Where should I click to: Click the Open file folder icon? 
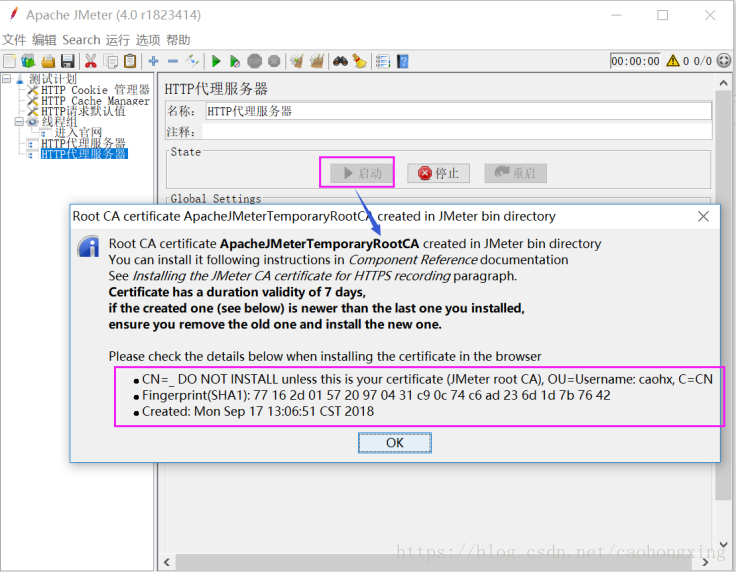click(48, 61)
